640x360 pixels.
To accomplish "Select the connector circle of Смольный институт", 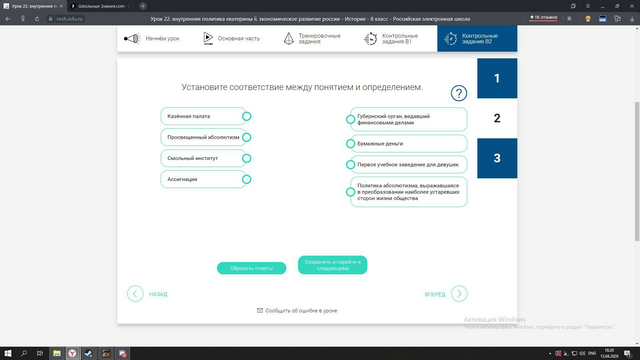I will pos(247,158).
